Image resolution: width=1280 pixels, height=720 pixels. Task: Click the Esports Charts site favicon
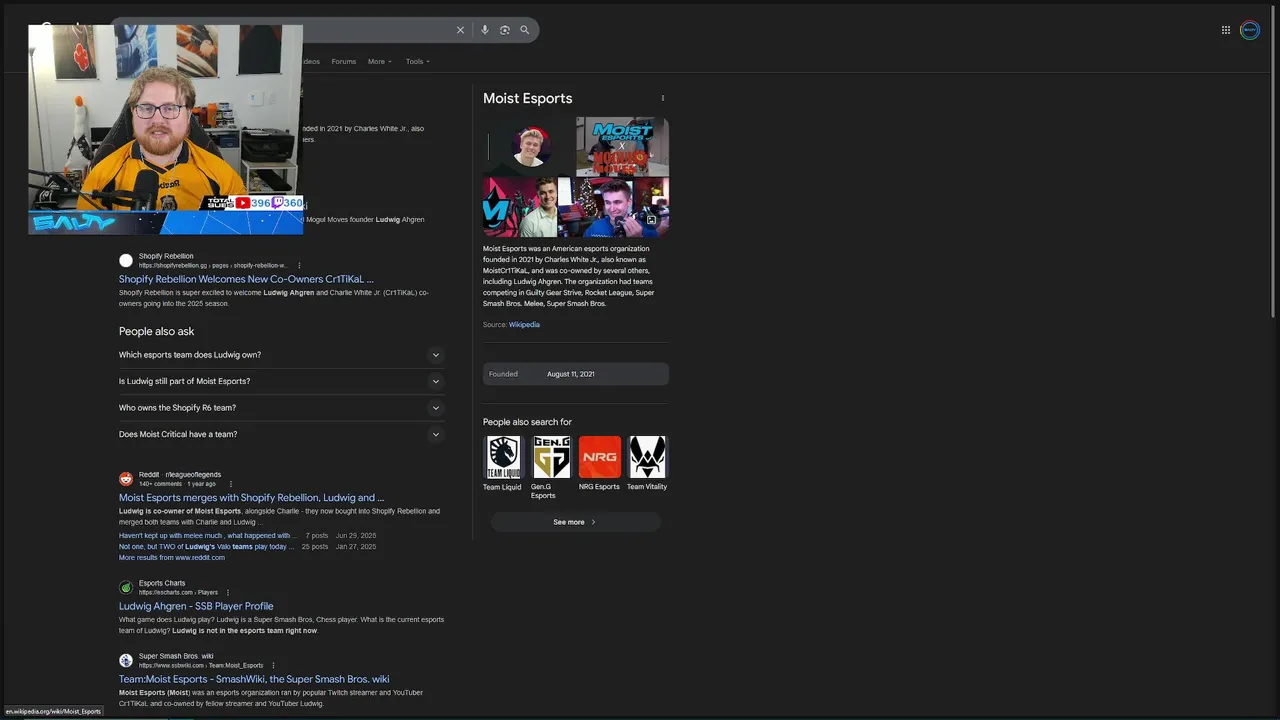(126, 588)
